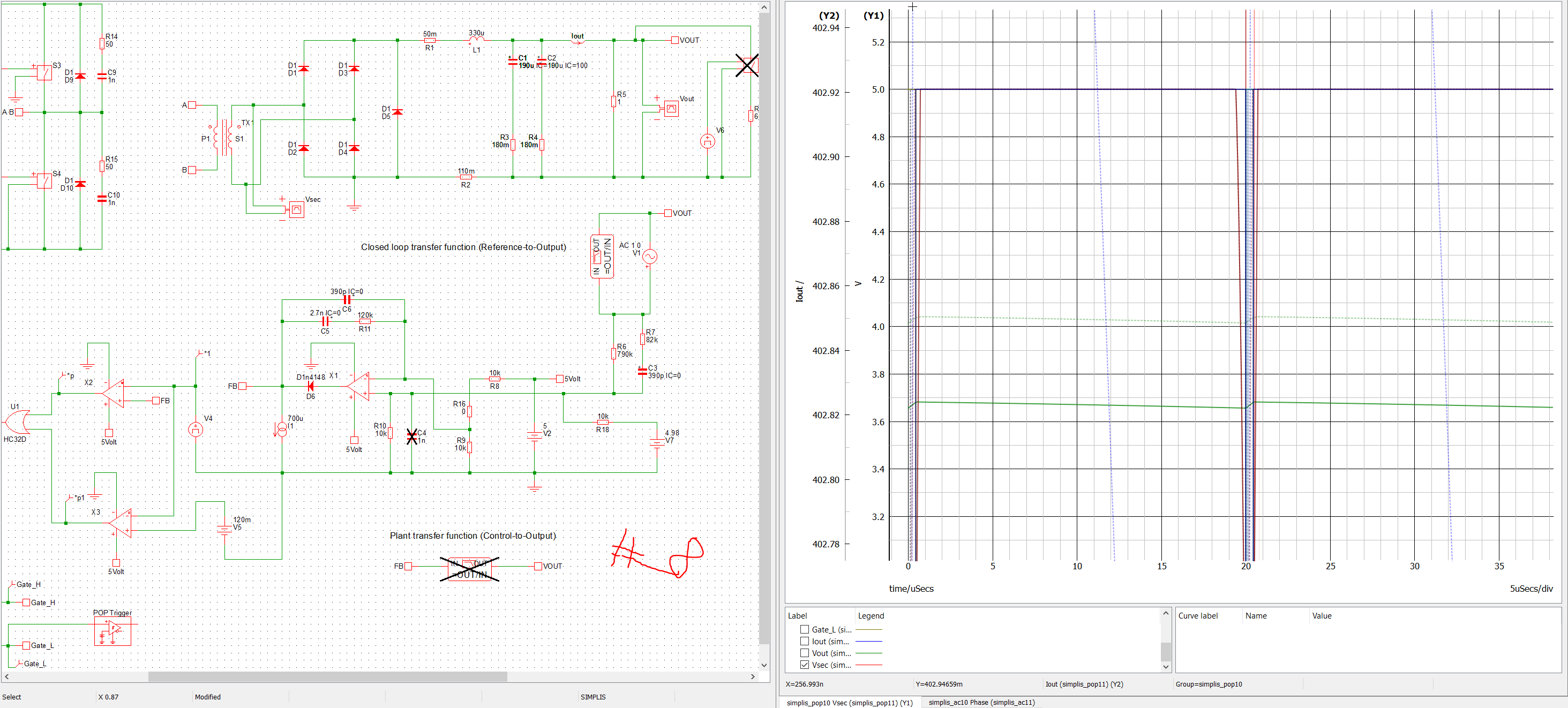Select the U1 HC32D OR gate
The image size is (1568, 708).
tap(17, 422)
